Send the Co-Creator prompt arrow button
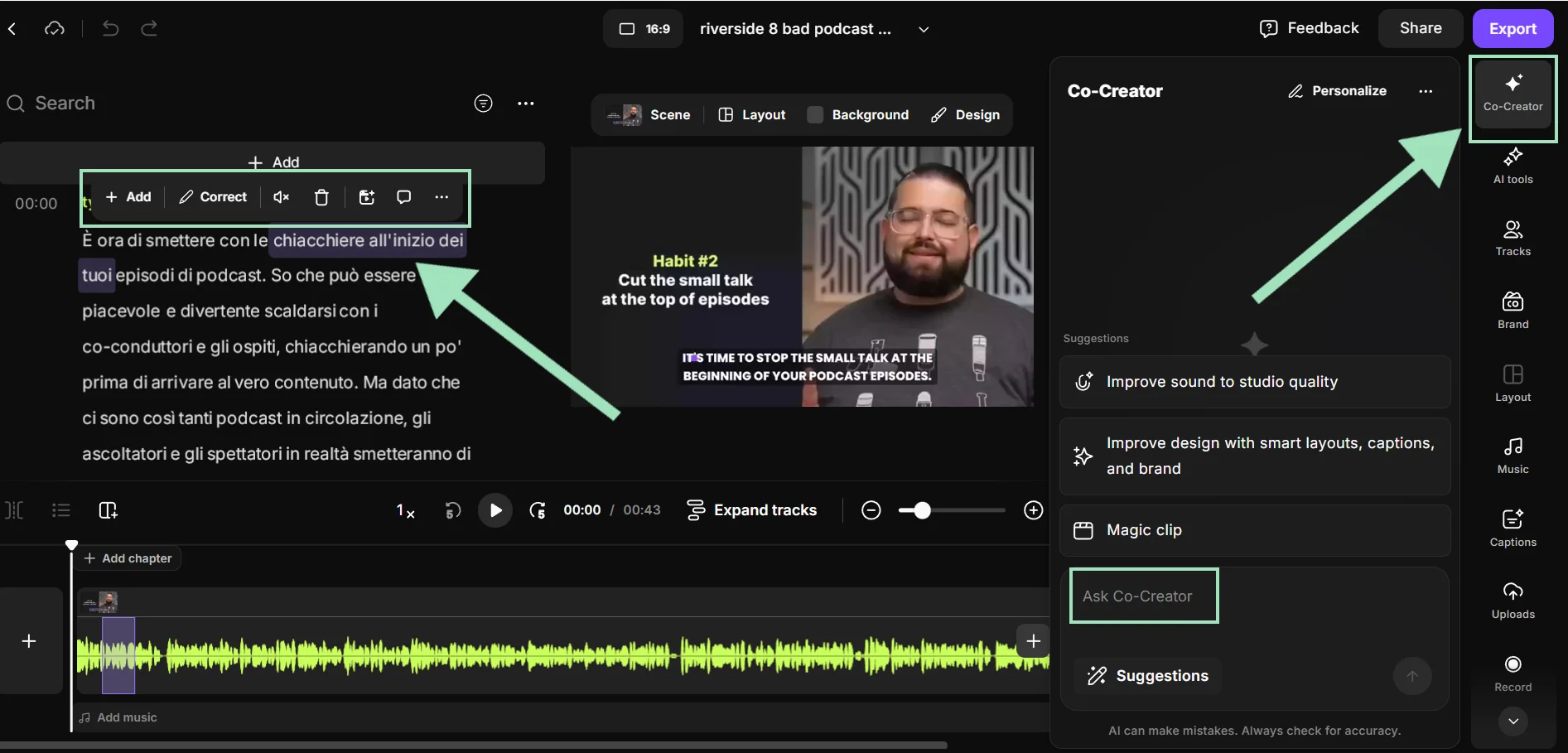The image size is (1568, 753). 1412,676
